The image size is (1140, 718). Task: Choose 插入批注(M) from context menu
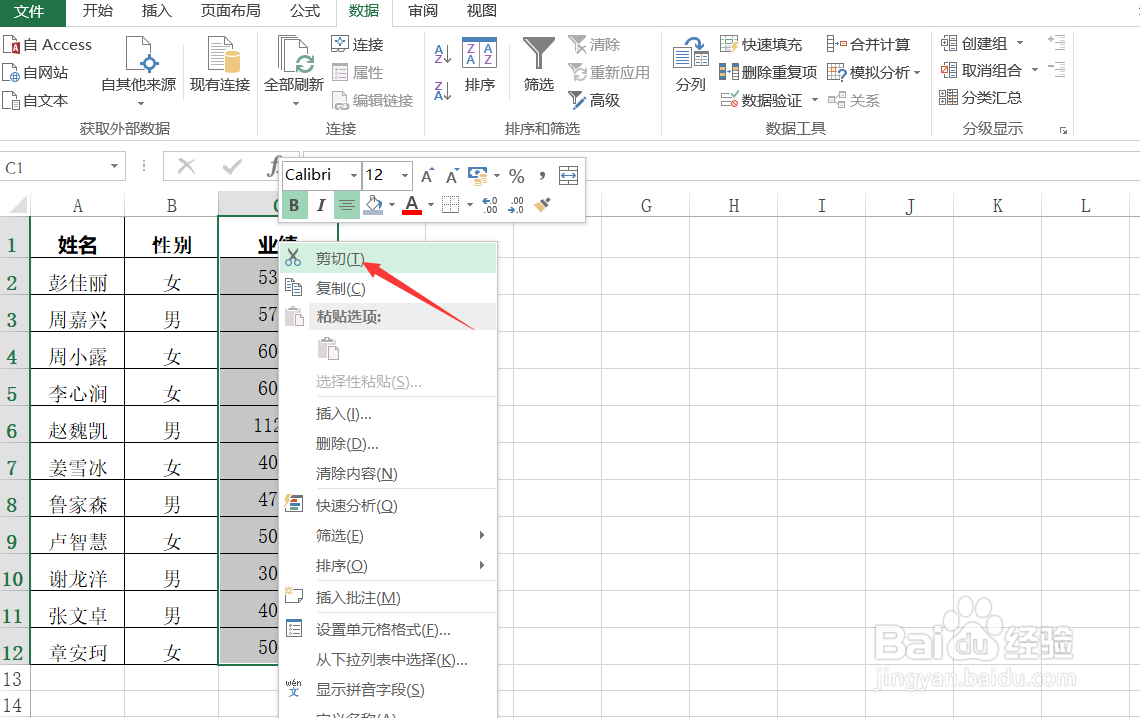click(388, 597)
